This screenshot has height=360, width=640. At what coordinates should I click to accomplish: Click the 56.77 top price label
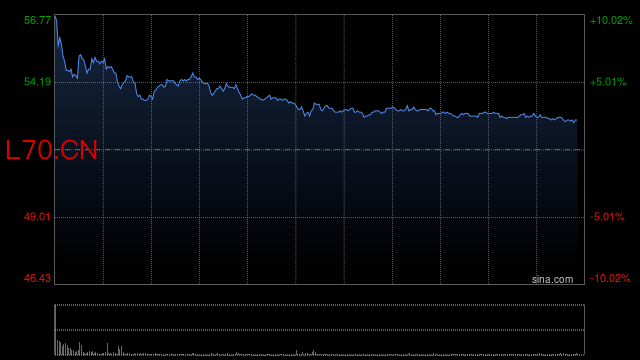pos(38,20)
